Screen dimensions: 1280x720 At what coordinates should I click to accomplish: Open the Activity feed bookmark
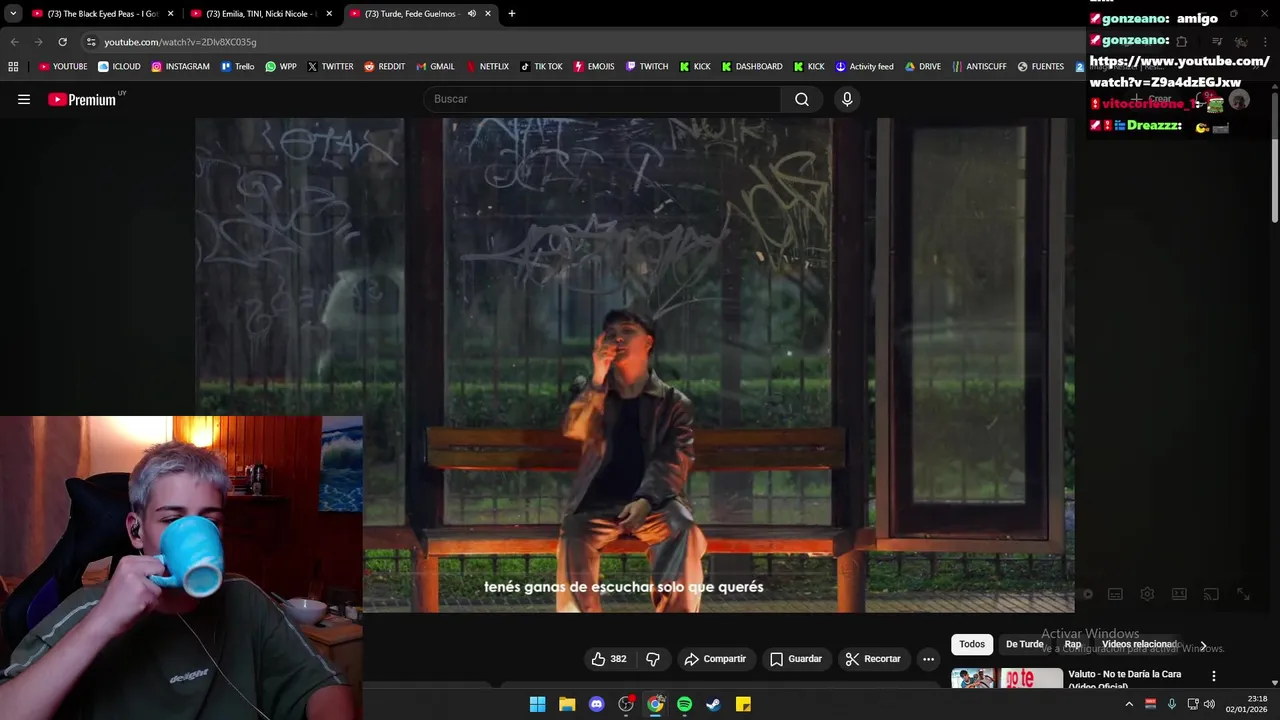point(864,67)
